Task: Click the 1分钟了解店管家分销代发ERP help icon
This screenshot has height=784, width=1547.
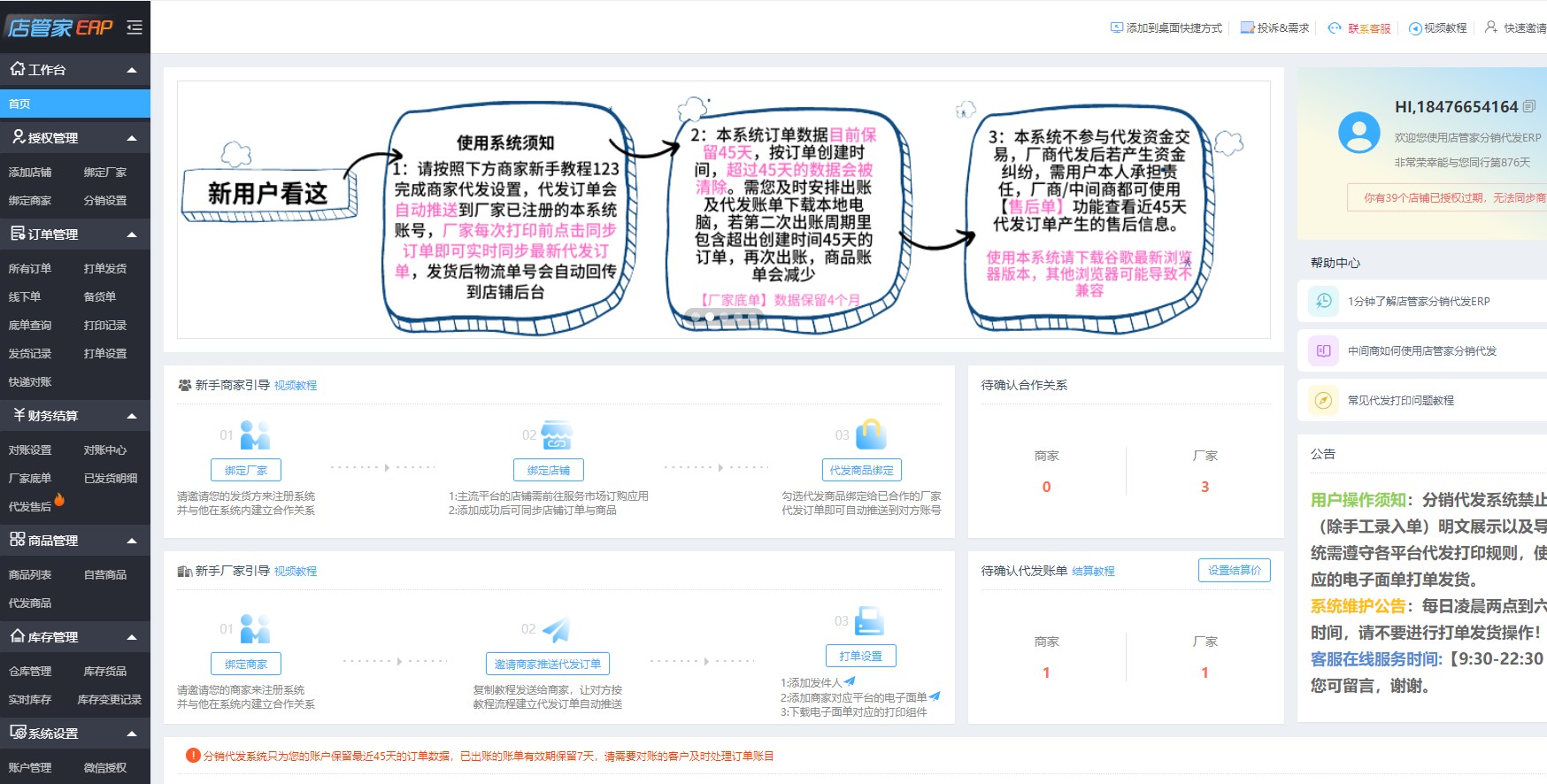Action: click(x=1323, y=302)
